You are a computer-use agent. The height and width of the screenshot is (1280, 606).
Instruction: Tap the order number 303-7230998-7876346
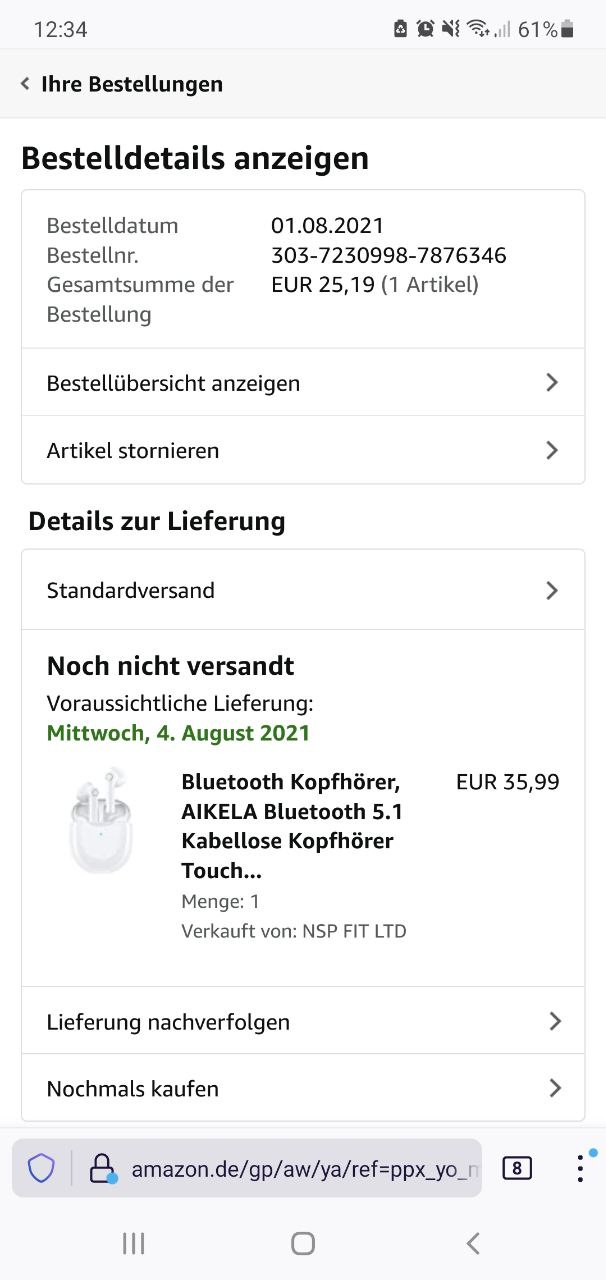[x=388, y=255]
